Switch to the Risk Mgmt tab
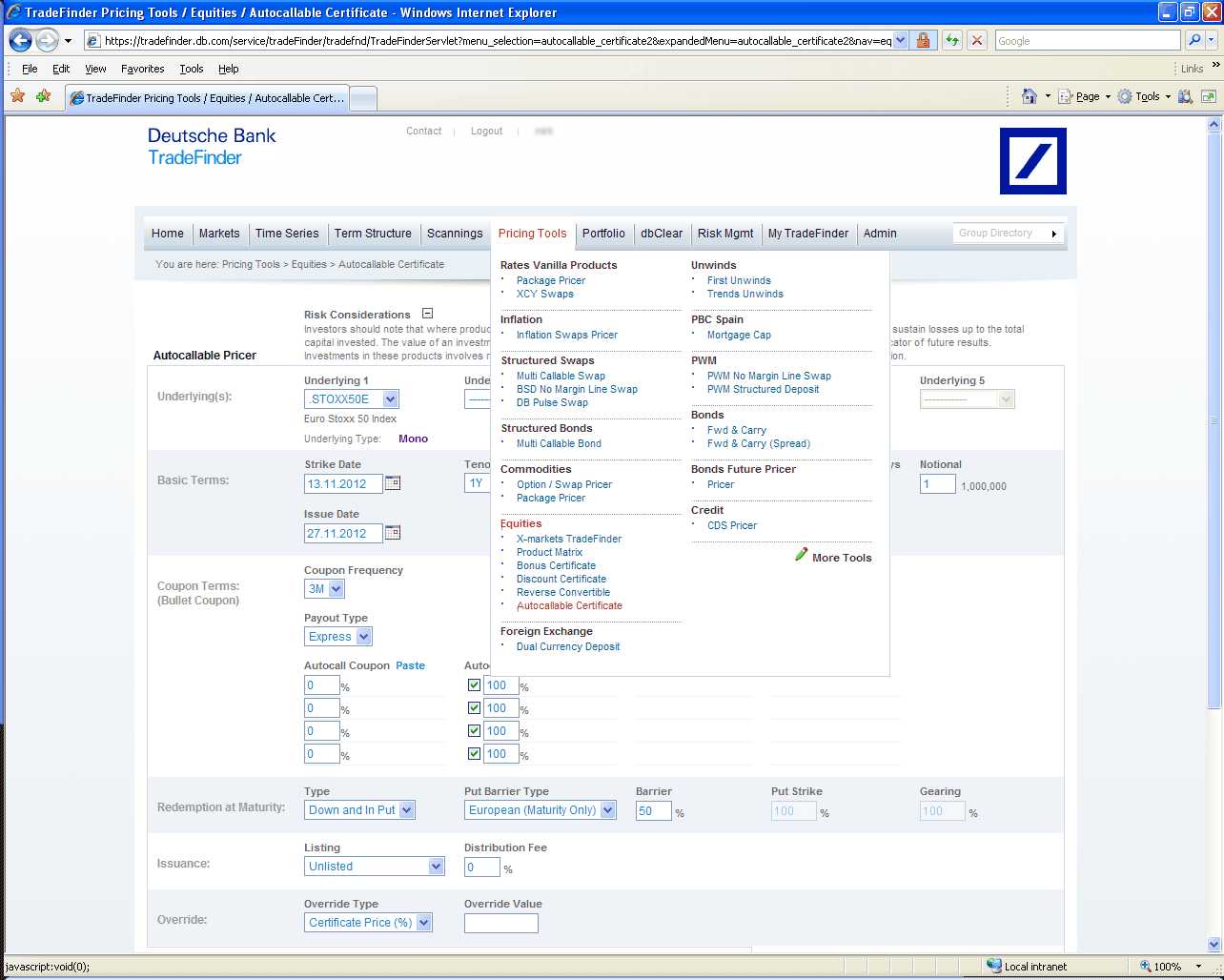Image resolution: width=1224 pixels, height=980 pixels. [x=724, y=234]
